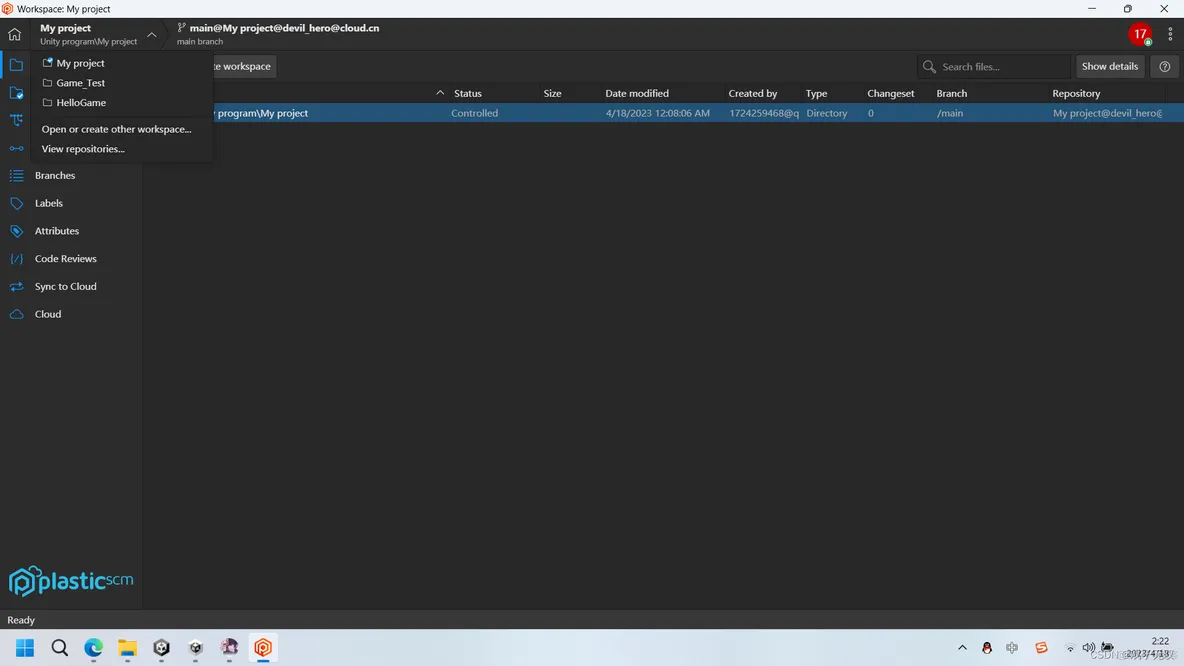Select the program\My project row

663,113
